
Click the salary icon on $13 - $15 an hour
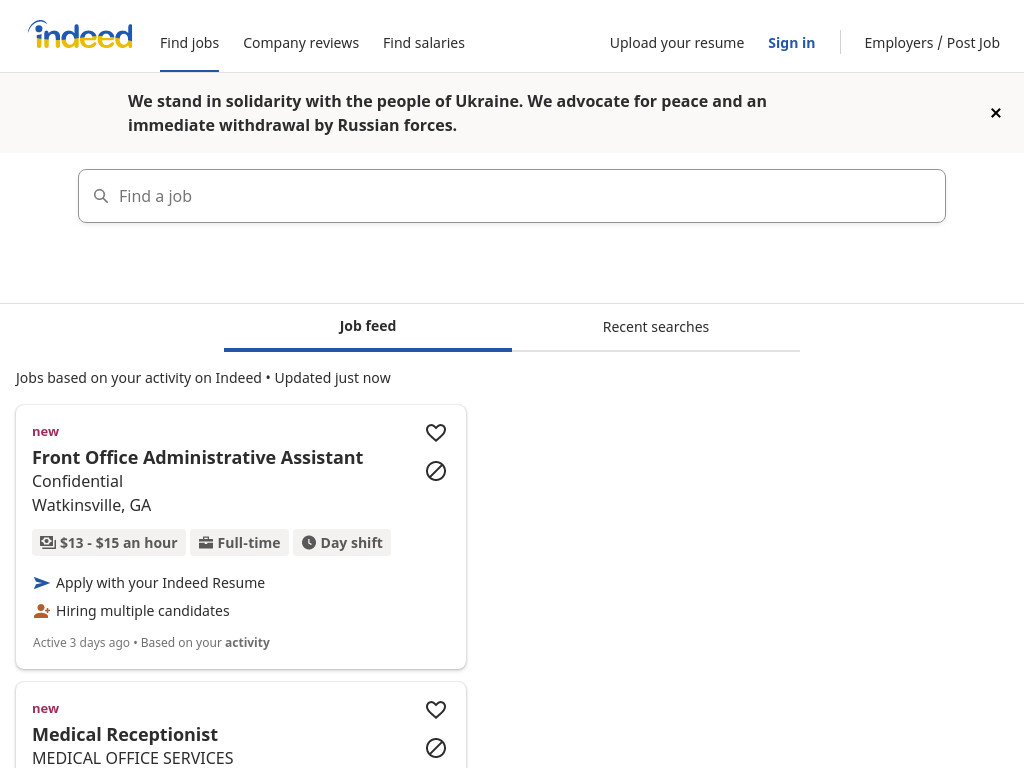(48, 543)
